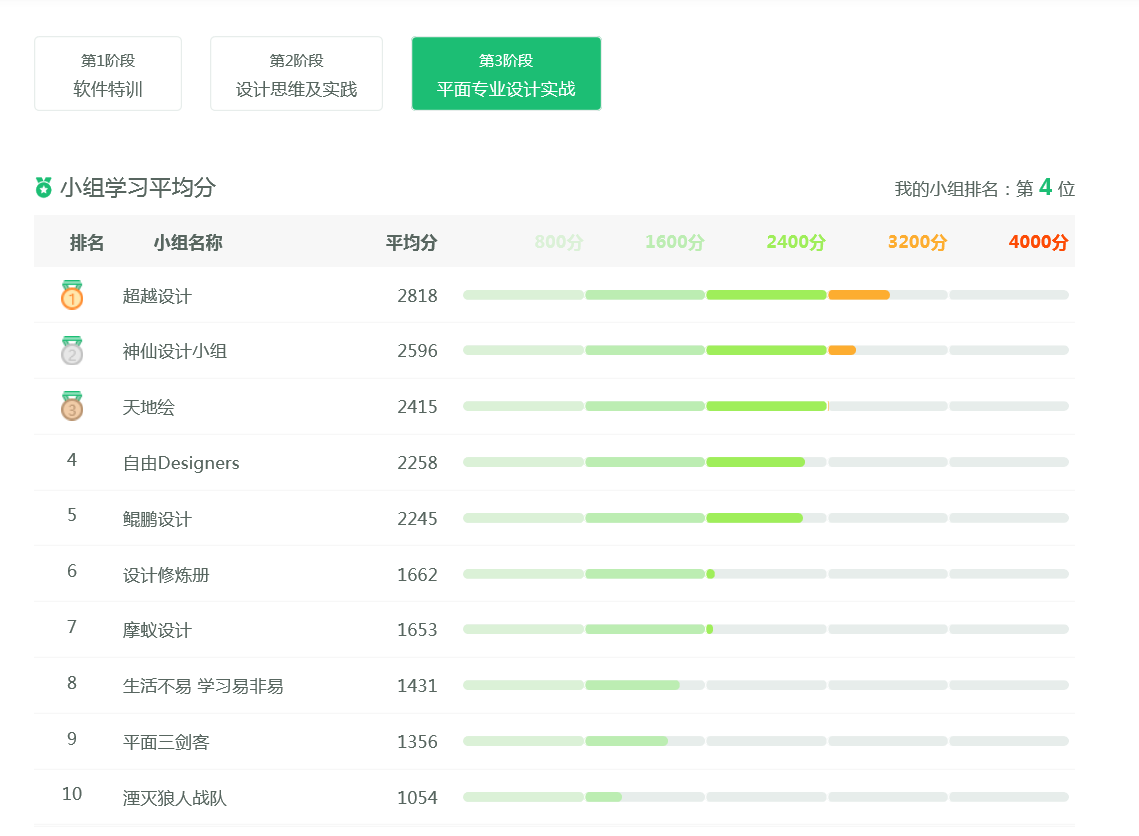Screen dimensions: 1139x836
Task: Click the 平面三剑客 group name
Action: pyautogui.click(x=166, y=742)
